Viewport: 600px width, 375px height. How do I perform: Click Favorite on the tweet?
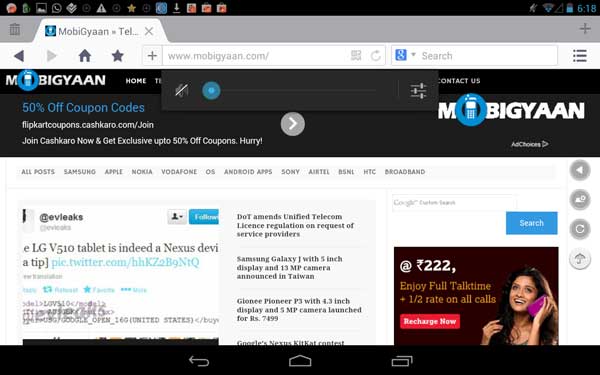(x=99, y=290)
